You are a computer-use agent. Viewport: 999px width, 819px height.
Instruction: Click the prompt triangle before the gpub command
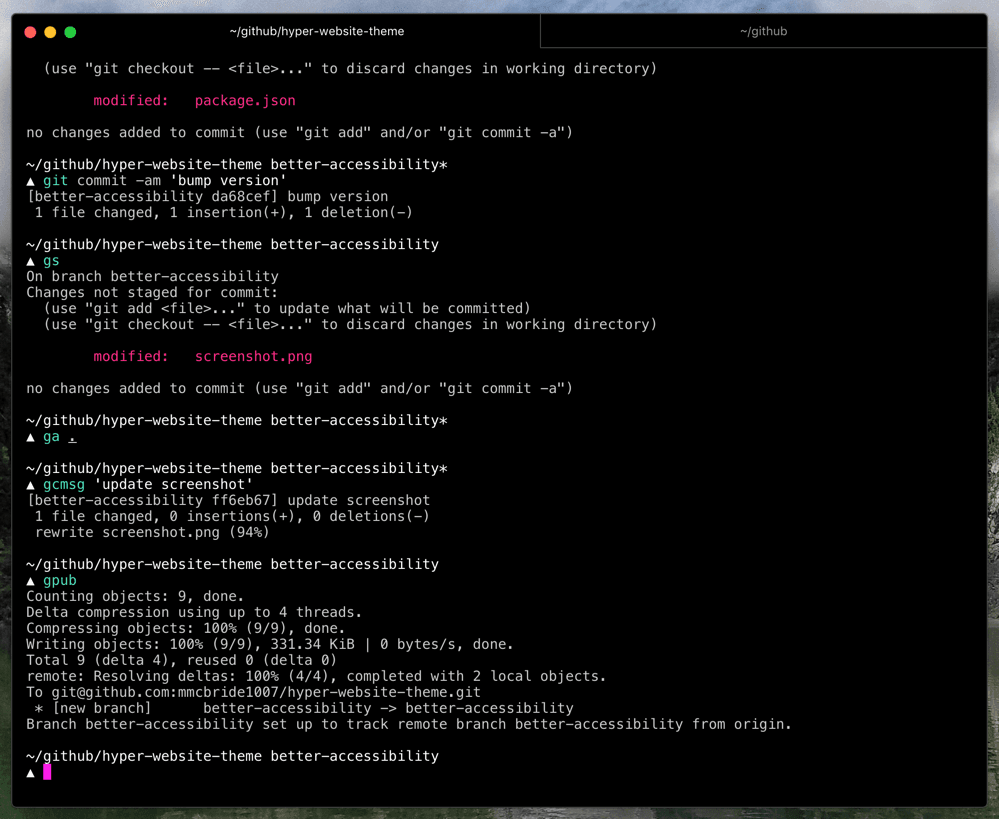tap(31, 581)
